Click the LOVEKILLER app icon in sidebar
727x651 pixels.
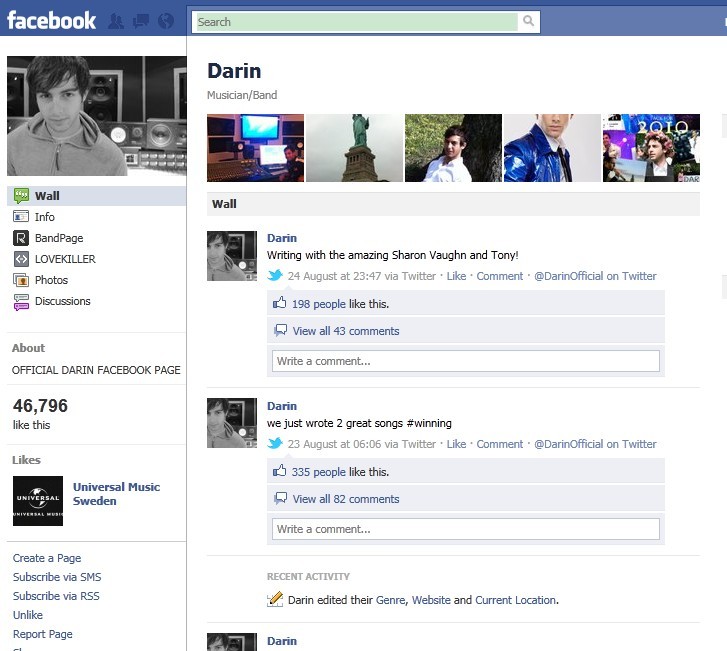[x=21, y=259]
